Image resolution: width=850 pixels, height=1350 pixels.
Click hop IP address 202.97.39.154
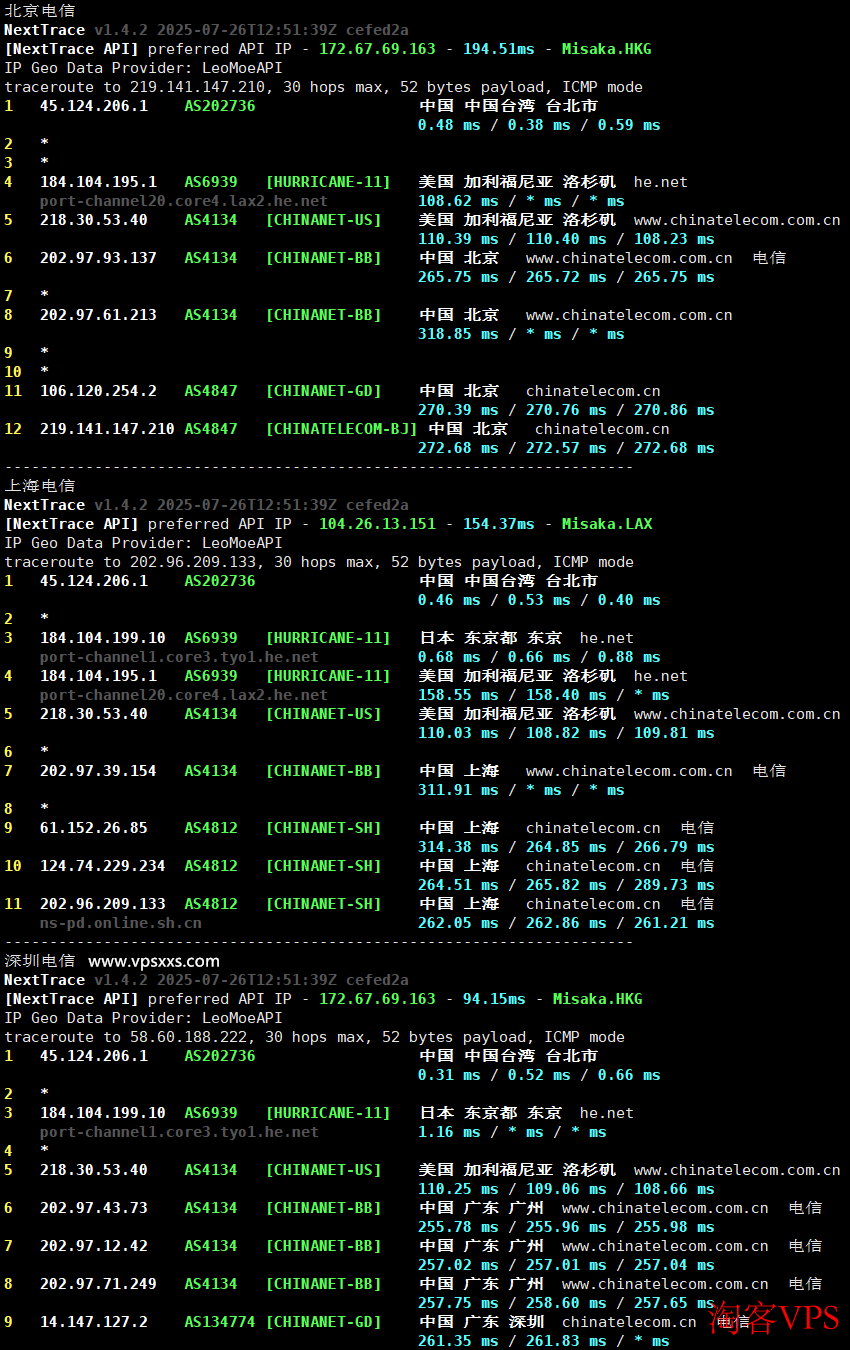tap(98, 771)
